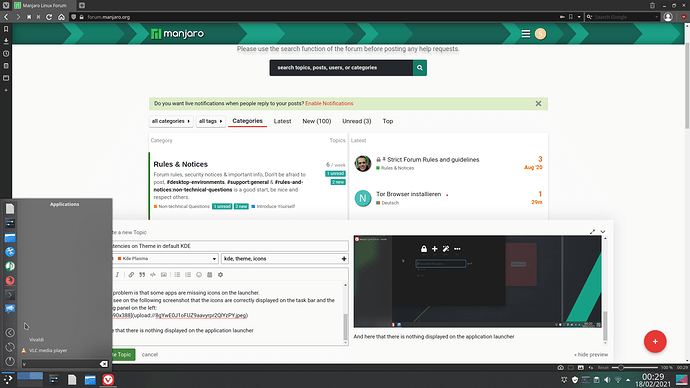Open Window panel in Vivaldi side panel
Viewport: 690px width, 388px height.
coord(6,78)
